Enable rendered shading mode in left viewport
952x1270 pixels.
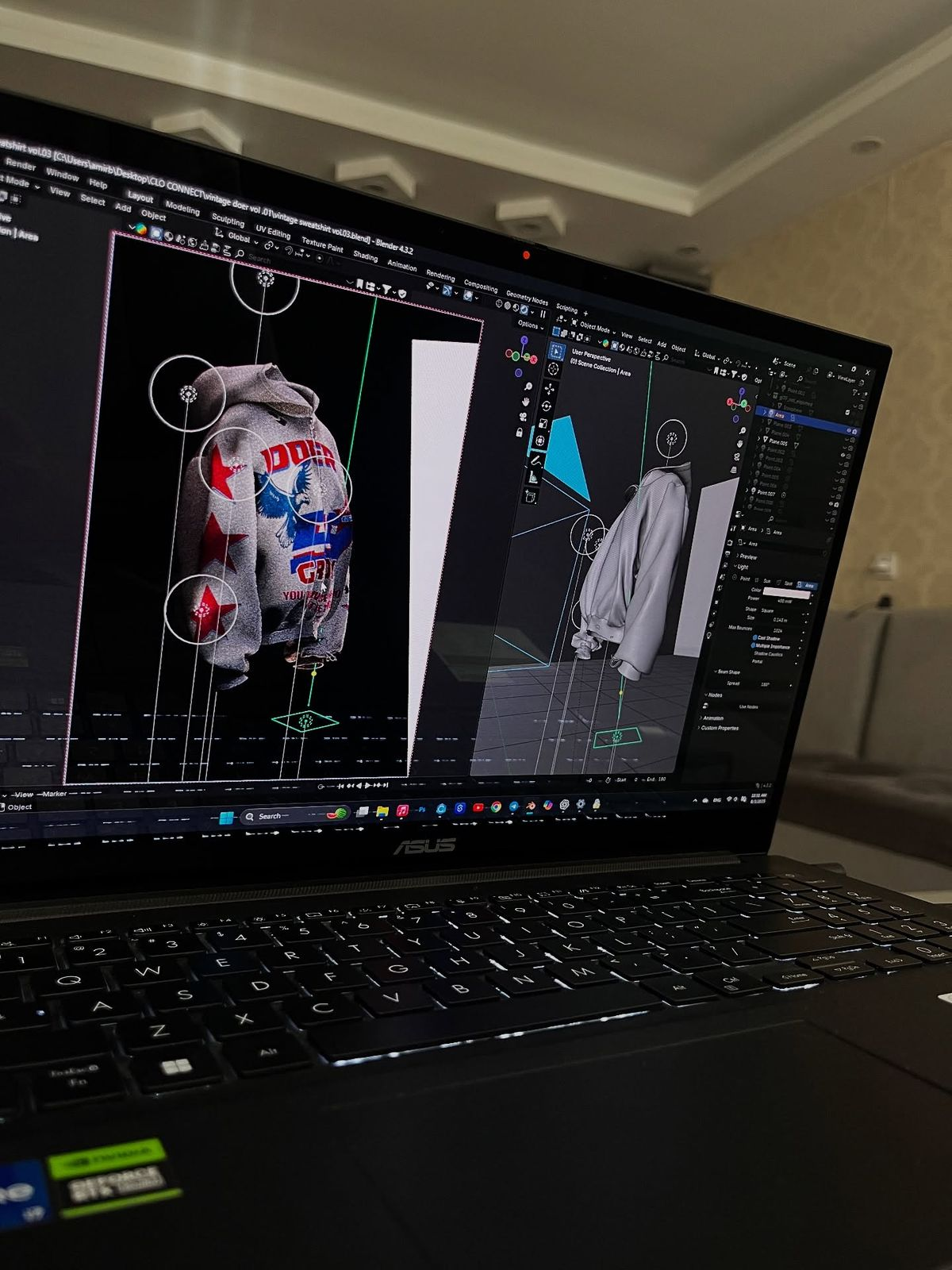[524, 310]
